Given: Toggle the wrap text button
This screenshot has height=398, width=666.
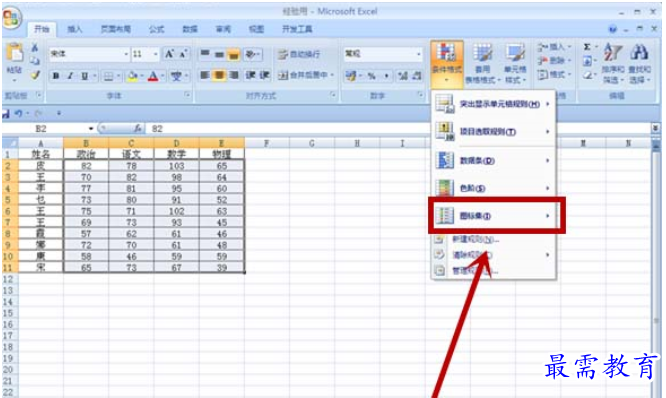Looking at the screenshot, I should click(299, 54).
